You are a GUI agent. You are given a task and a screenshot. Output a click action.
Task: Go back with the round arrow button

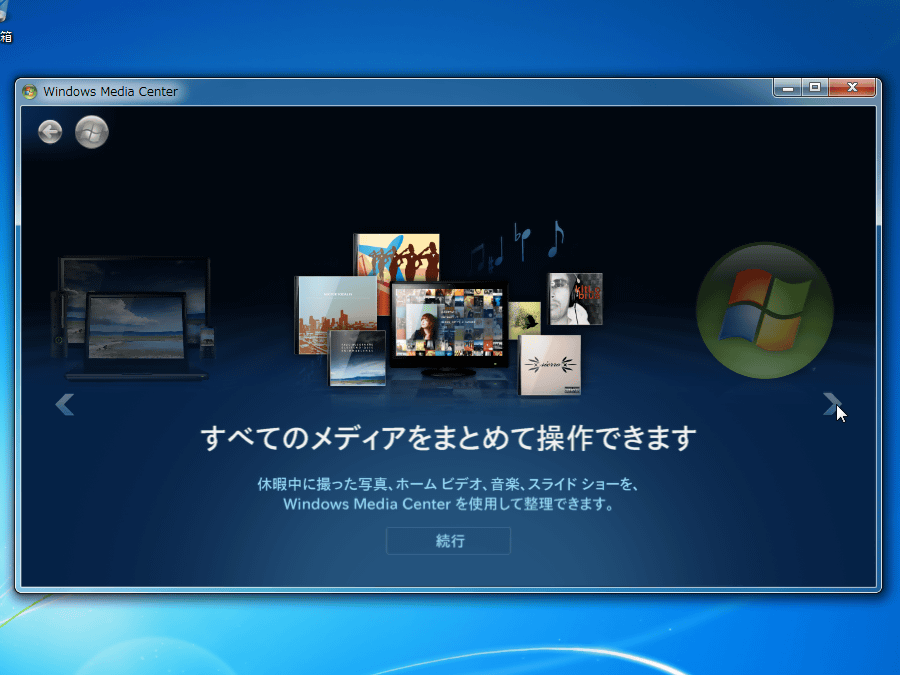click(x=50, y=132)
